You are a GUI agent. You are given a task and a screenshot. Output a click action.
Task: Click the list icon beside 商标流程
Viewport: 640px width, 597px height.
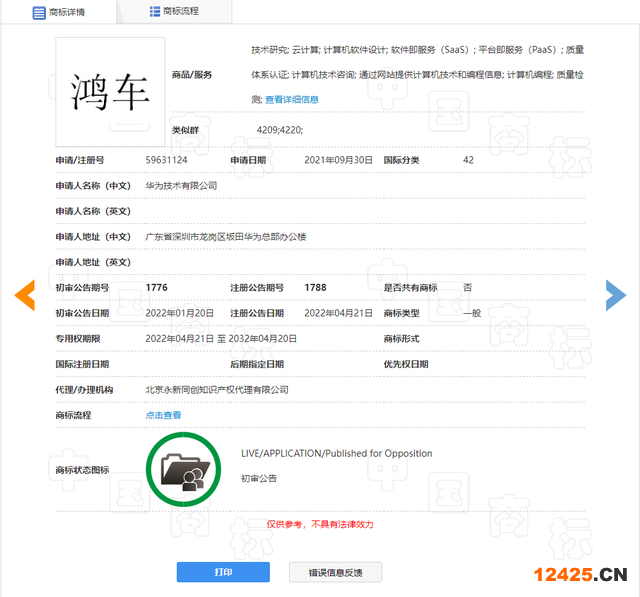coord(155,12)
